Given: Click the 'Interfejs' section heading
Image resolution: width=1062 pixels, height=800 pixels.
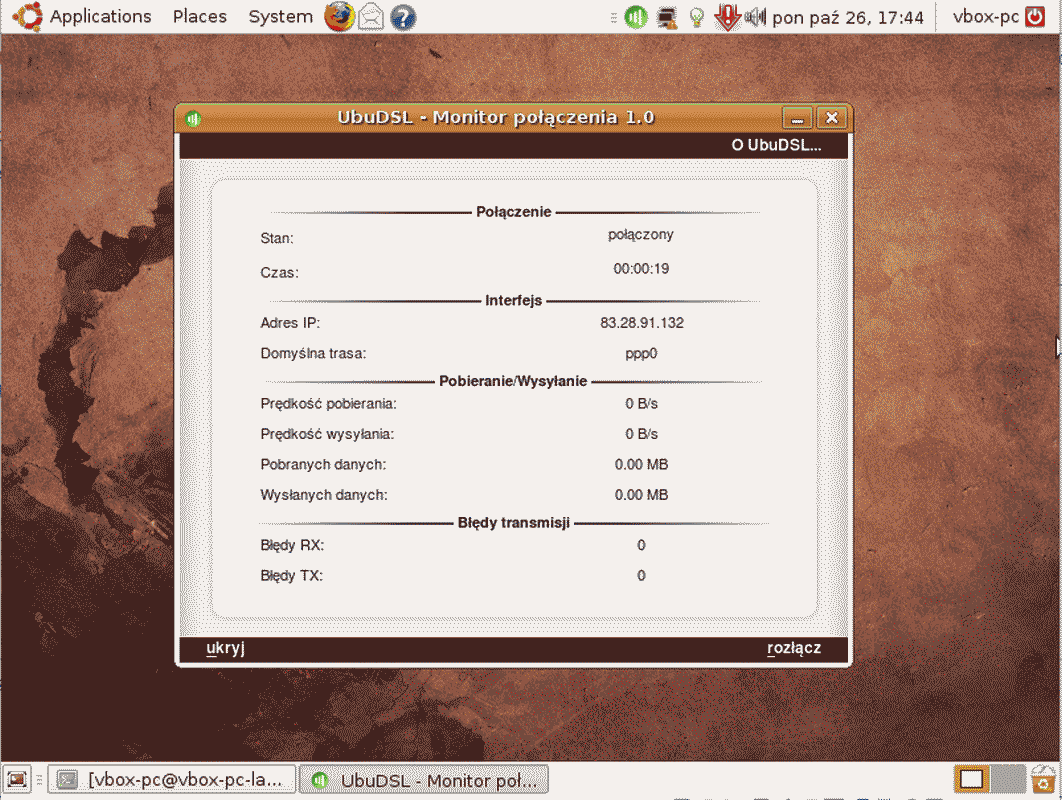Looking at the screenshot, I should (513, 300).
